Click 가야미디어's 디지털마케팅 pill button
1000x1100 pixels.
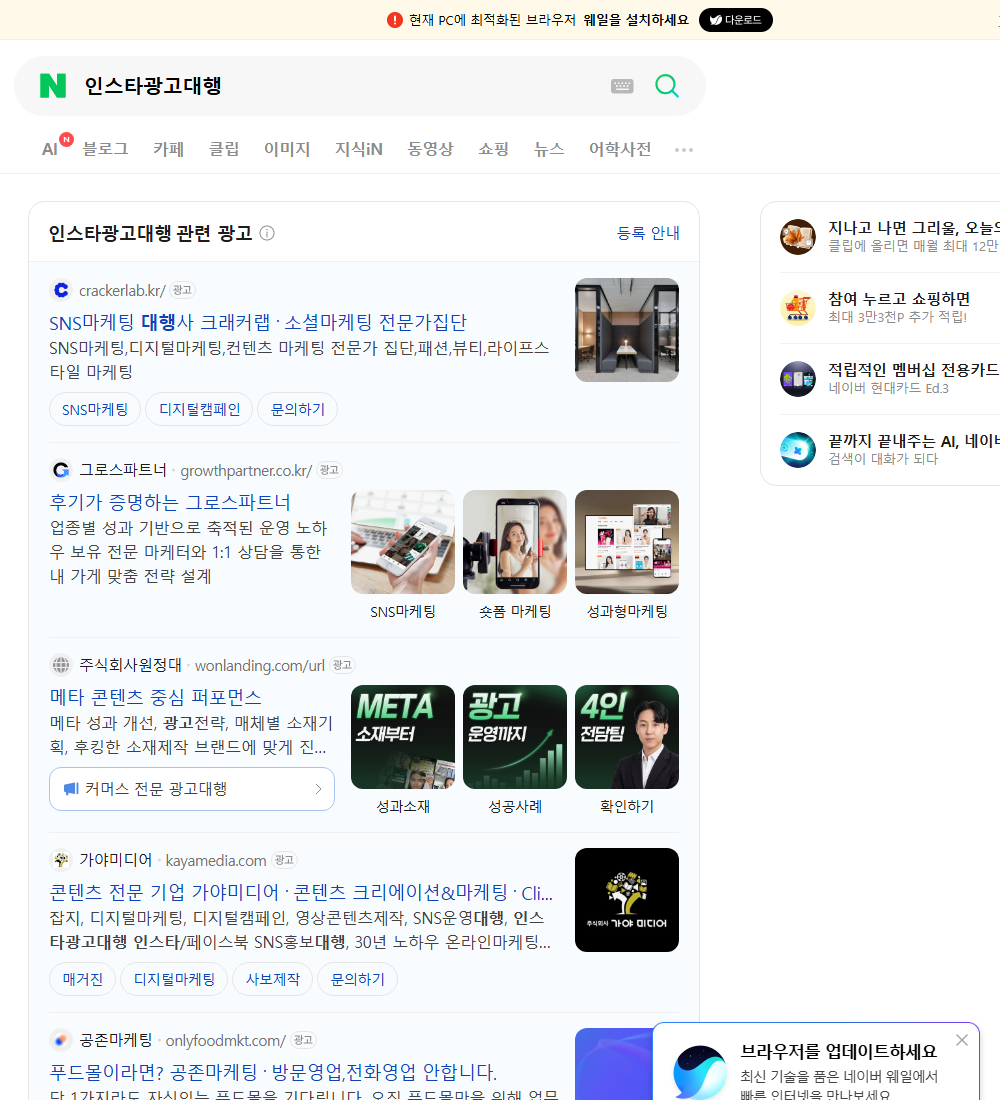coord(174,979)
